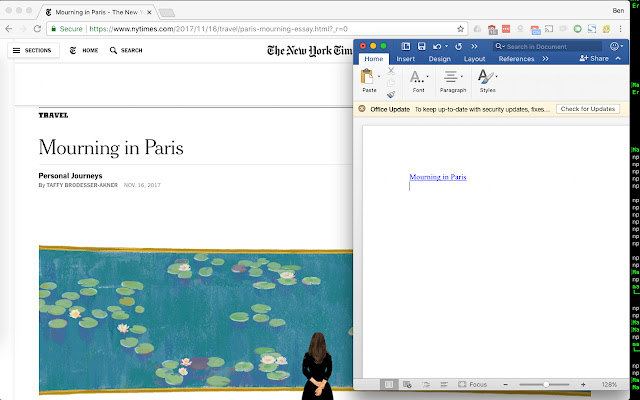Image resolution: width=640 pixels, height=400 pixels.
Task: Open the NYT Sections menu
Action: point(32,50)
